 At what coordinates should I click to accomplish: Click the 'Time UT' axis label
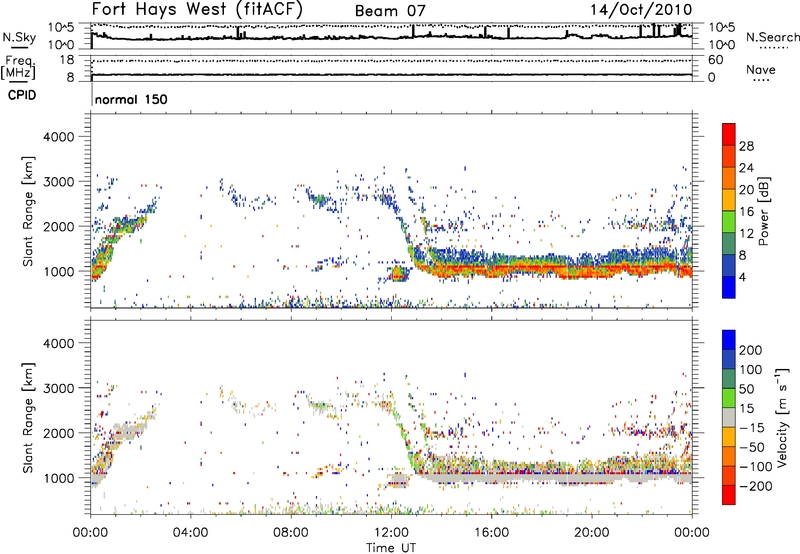(x=391, y=548)
